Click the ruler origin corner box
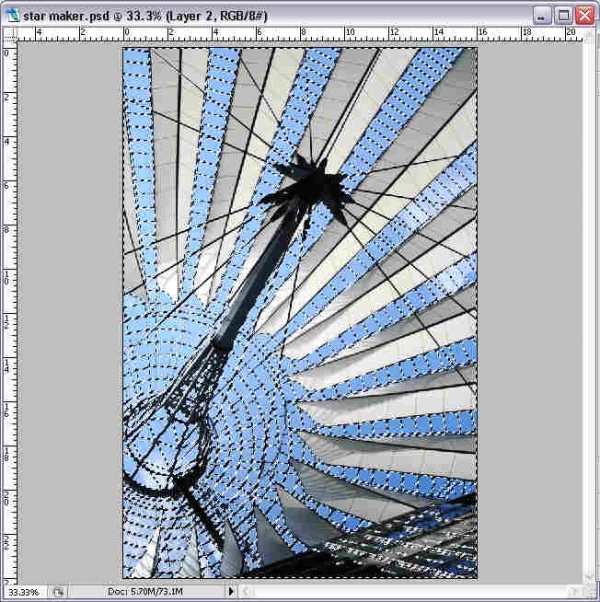The width and height of the screenshot is (600, 602). pyautogui.click(x=10, y=34)
